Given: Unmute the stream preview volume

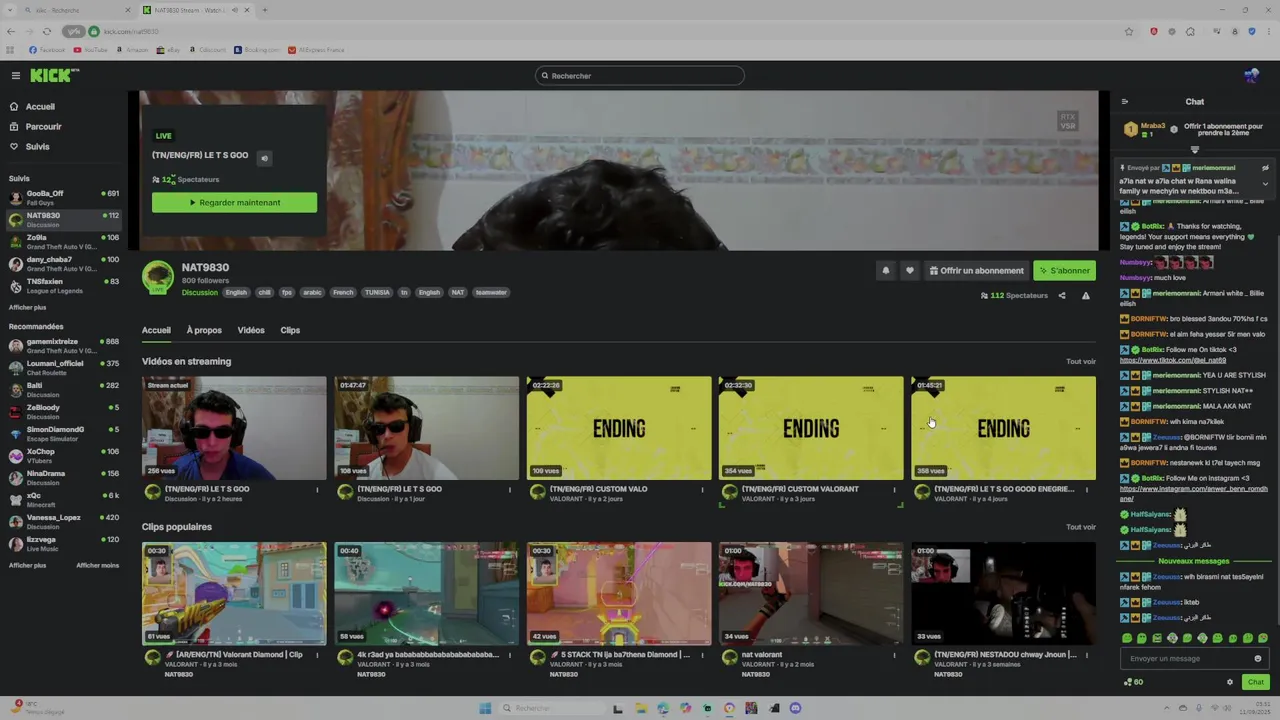Looking at the screenshot, I should tap(264, 158).
